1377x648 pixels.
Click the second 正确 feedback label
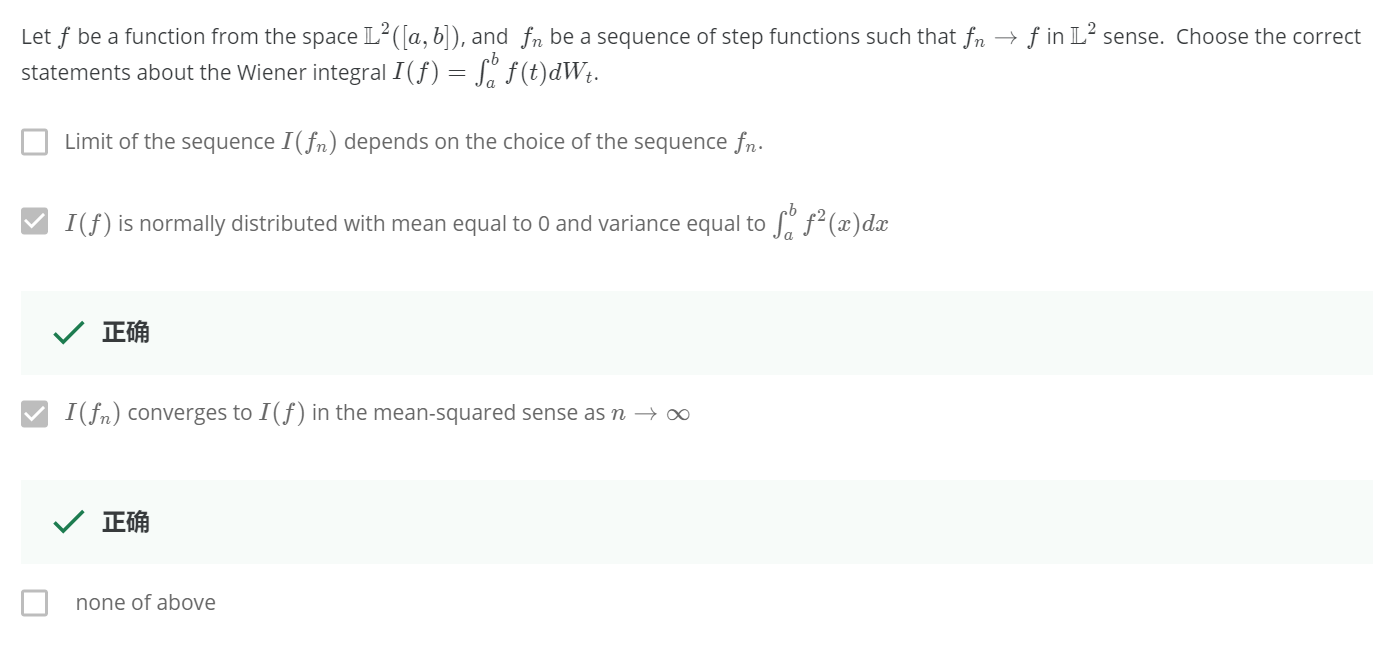click(125, 521)
